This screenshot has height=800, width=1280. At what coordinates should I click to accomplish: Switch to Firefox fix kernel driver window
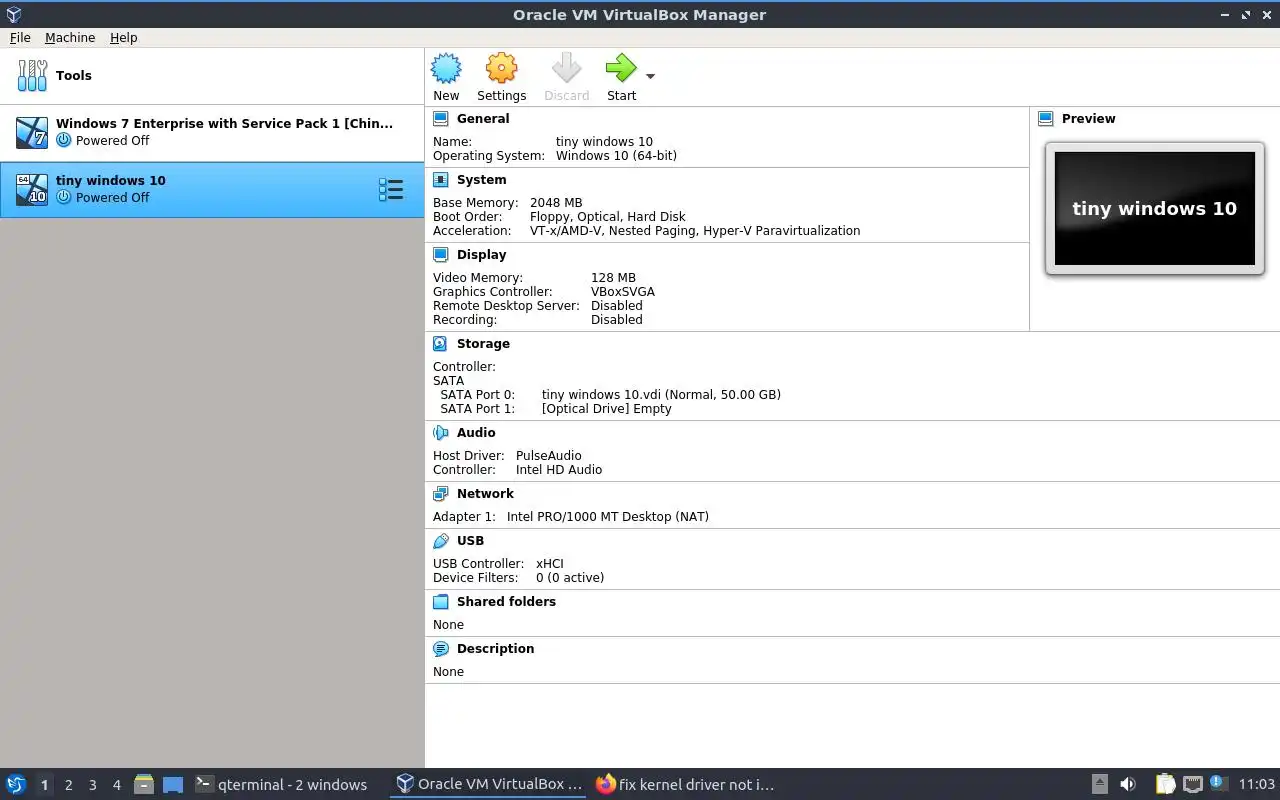click(685, 785)
